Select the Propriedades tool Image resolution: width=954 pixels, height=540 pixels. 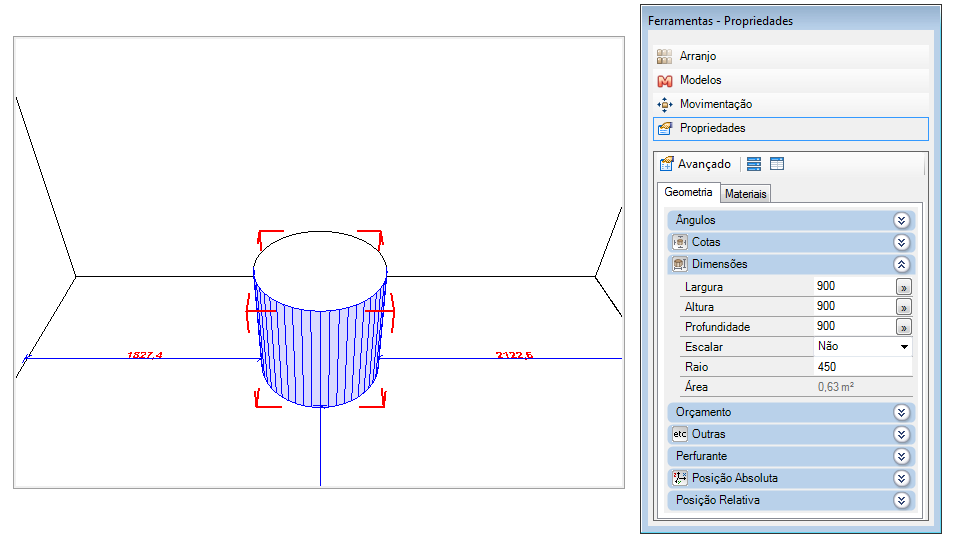tap(791, 128)
